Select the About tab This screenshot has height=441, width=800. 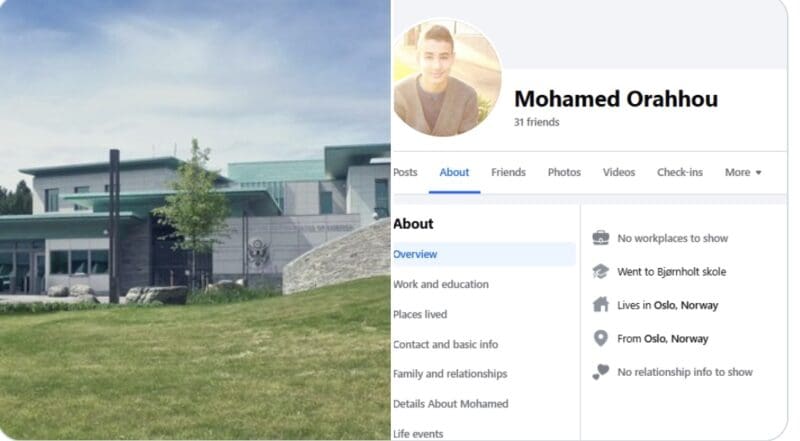coord(454,173)
